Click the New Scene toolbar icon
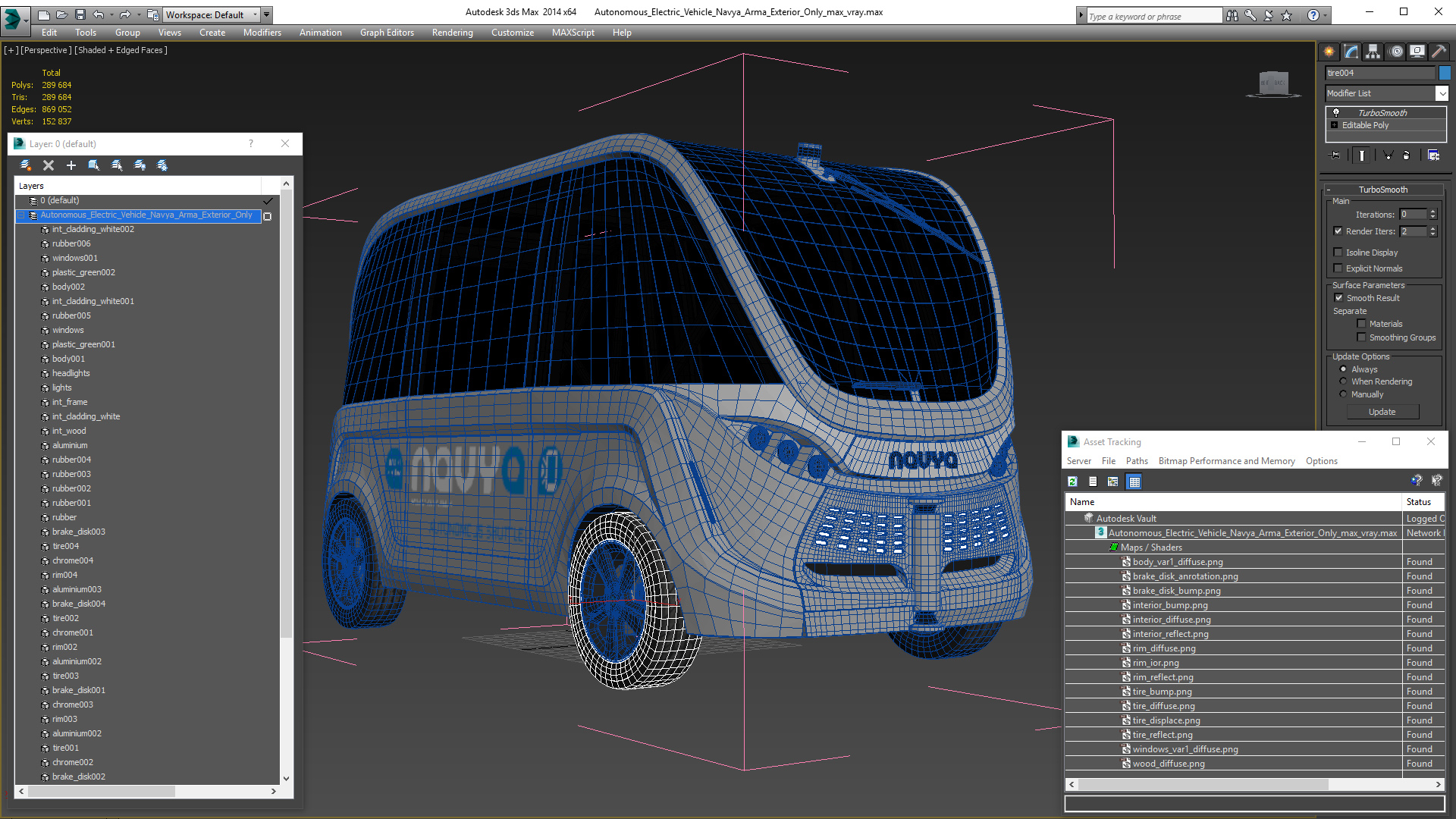 click(x=44, y=14)
